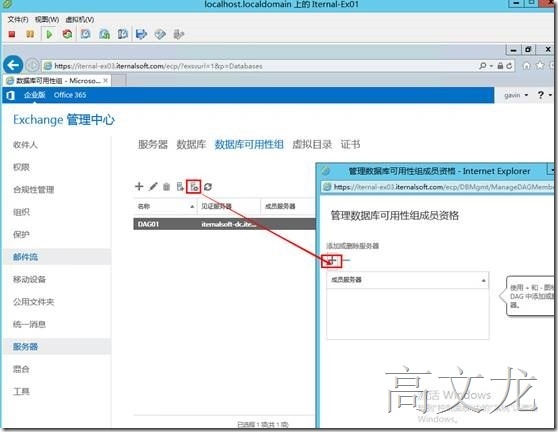Open 公用文件夹 in the left navigation

pos(33,302)
